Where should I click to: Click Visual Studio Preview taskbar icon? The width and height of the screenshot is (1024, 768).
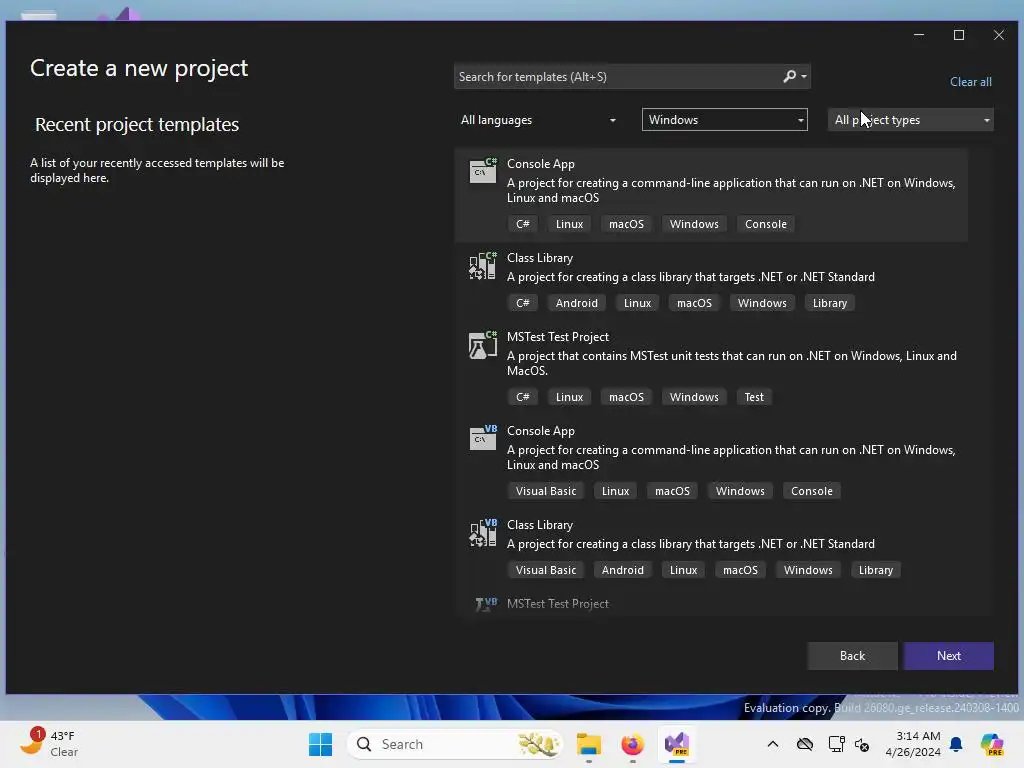pyautogui.click(x=677, y=744)
